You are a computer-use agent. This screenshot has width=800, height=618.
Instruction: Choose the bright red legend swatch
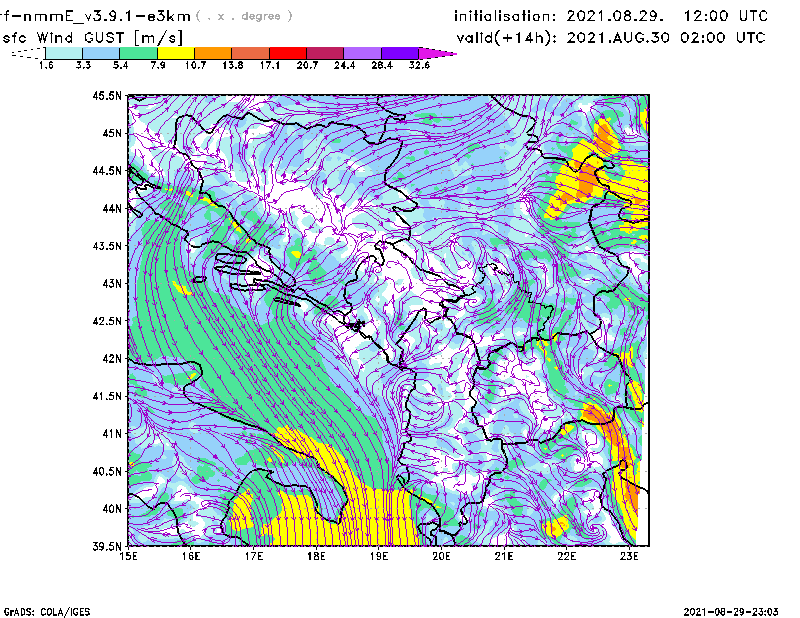coord(288,53)
